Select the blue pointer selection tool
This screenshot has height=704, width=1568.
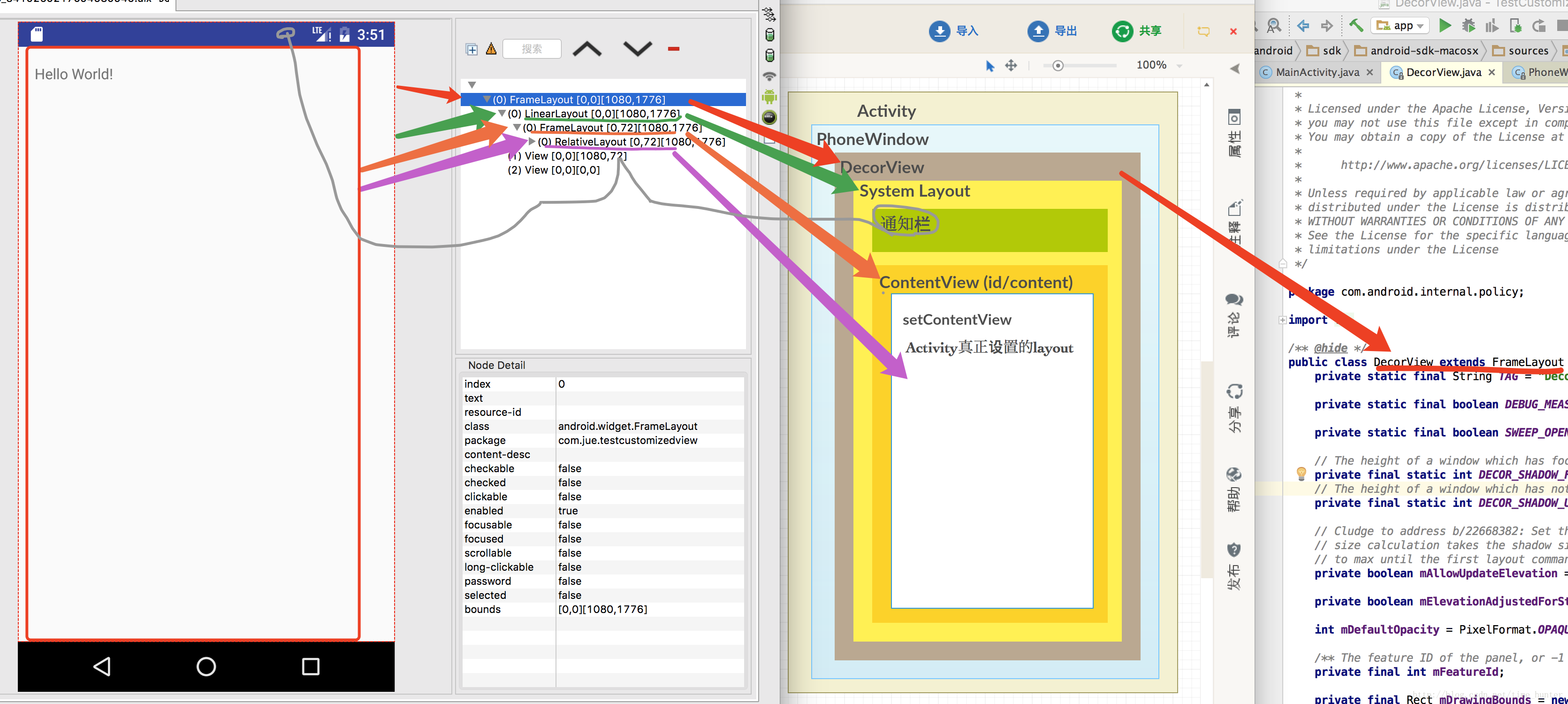tap(990, 66)
